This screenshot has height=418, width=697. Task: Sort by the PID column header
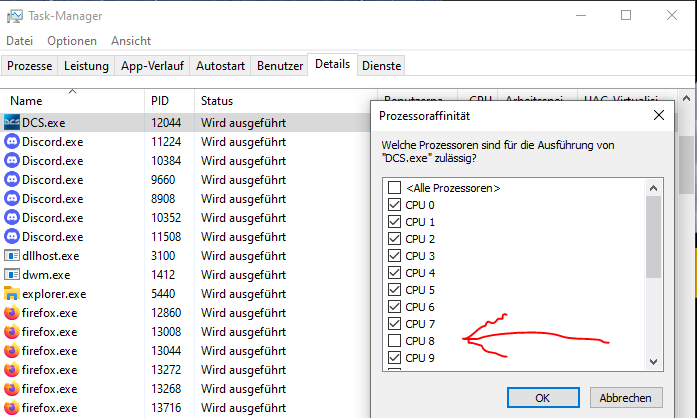(169, 100)
